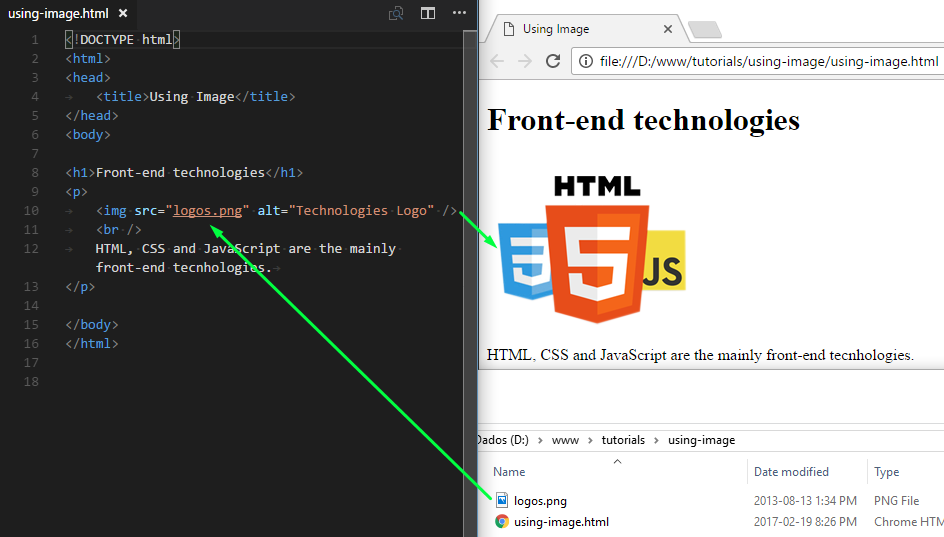The height and width of the screenshot is (537, 944).
Task: Click the browser Forward arrow
Action: click(525, 61)
